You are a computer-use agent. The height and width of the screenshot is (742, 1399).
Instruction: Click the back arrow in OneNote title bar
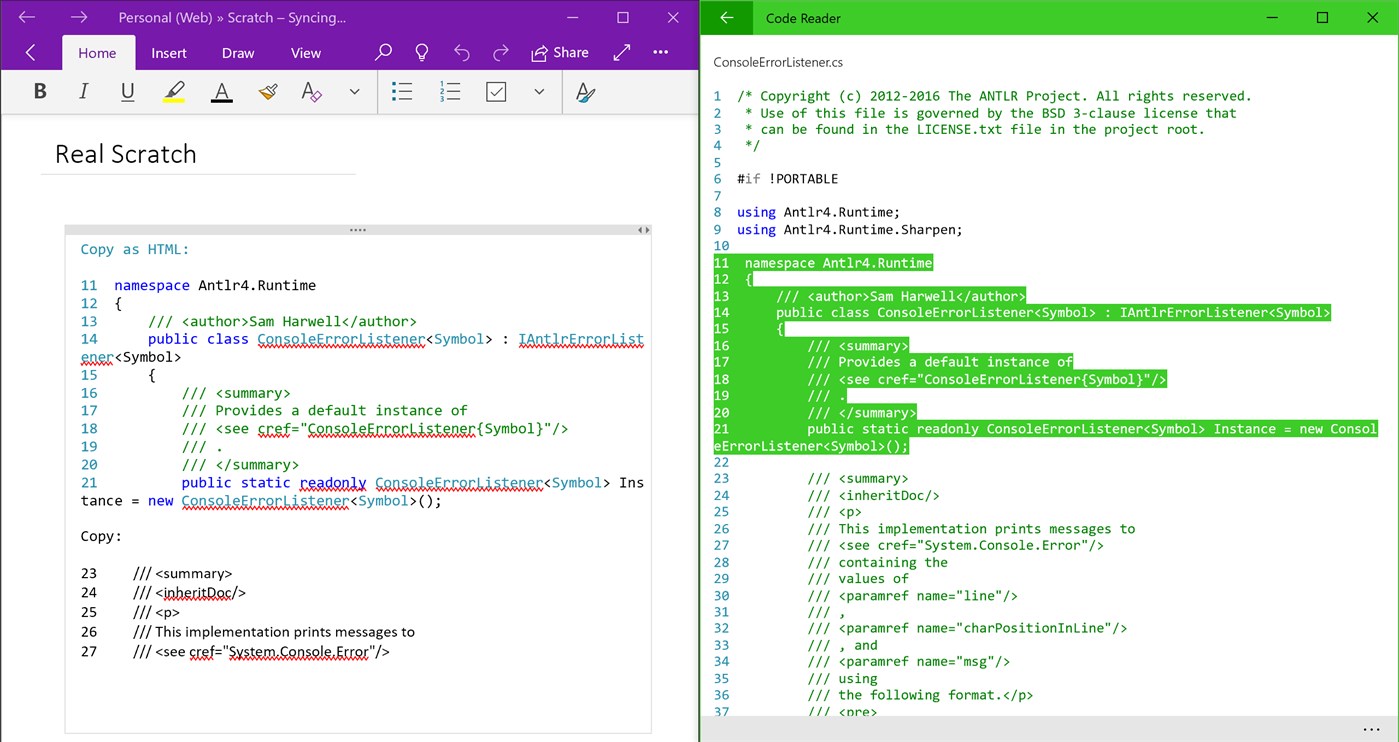pyautogui.click(x=27, y=17)
